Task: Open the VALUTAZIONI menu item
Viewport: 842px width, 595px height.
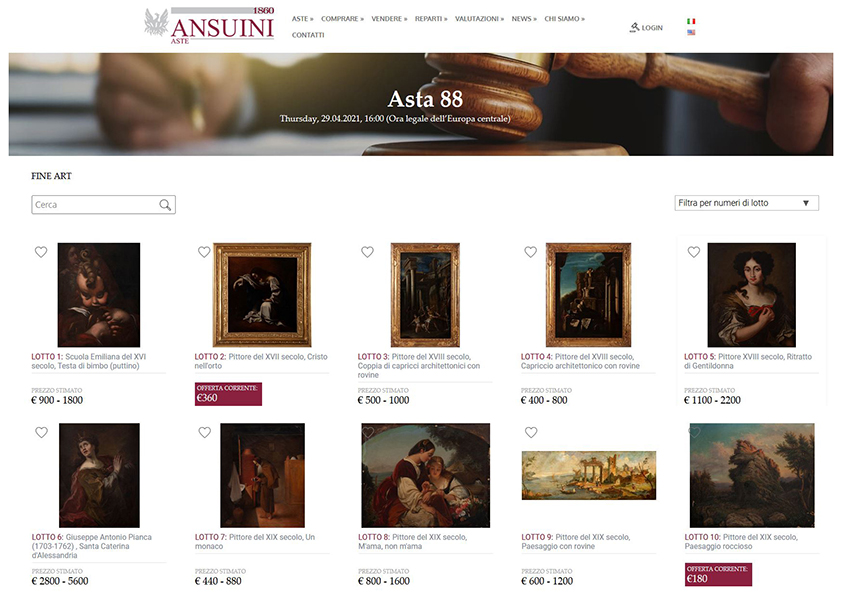Action: 480,19
